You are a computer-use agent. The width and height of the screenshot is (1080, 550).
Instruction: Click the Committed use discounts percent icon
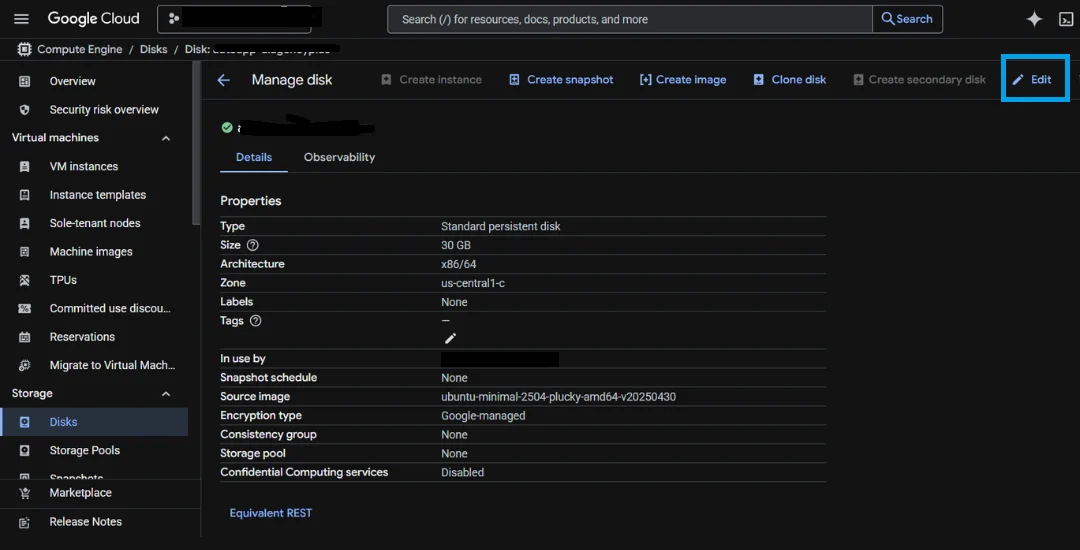pyautogui.click(x=25, y=308)
